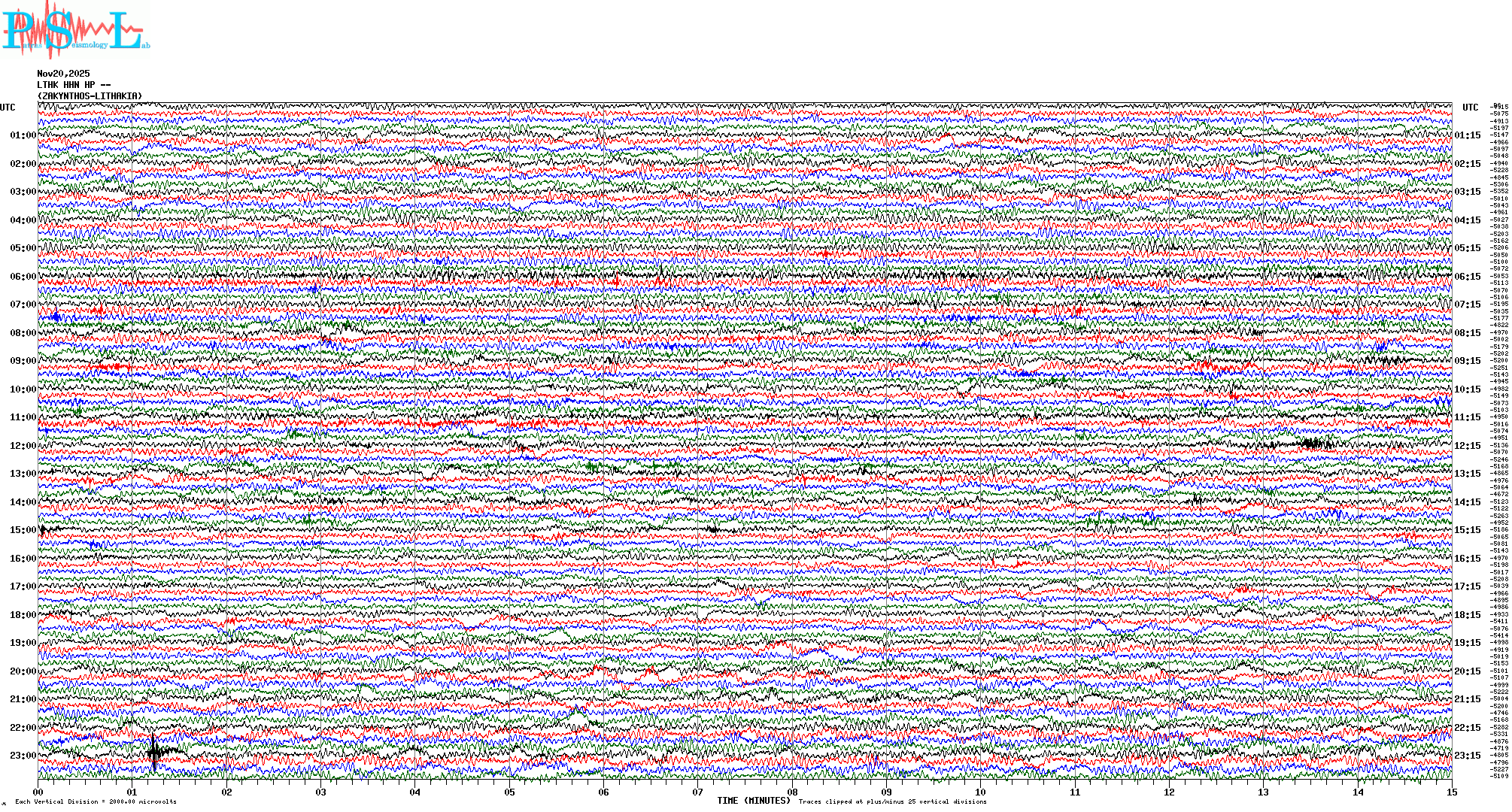Screen dimensions: 1512x812
Task: Click the Patras Seismology Lab logo
Action: pos(75,30)
